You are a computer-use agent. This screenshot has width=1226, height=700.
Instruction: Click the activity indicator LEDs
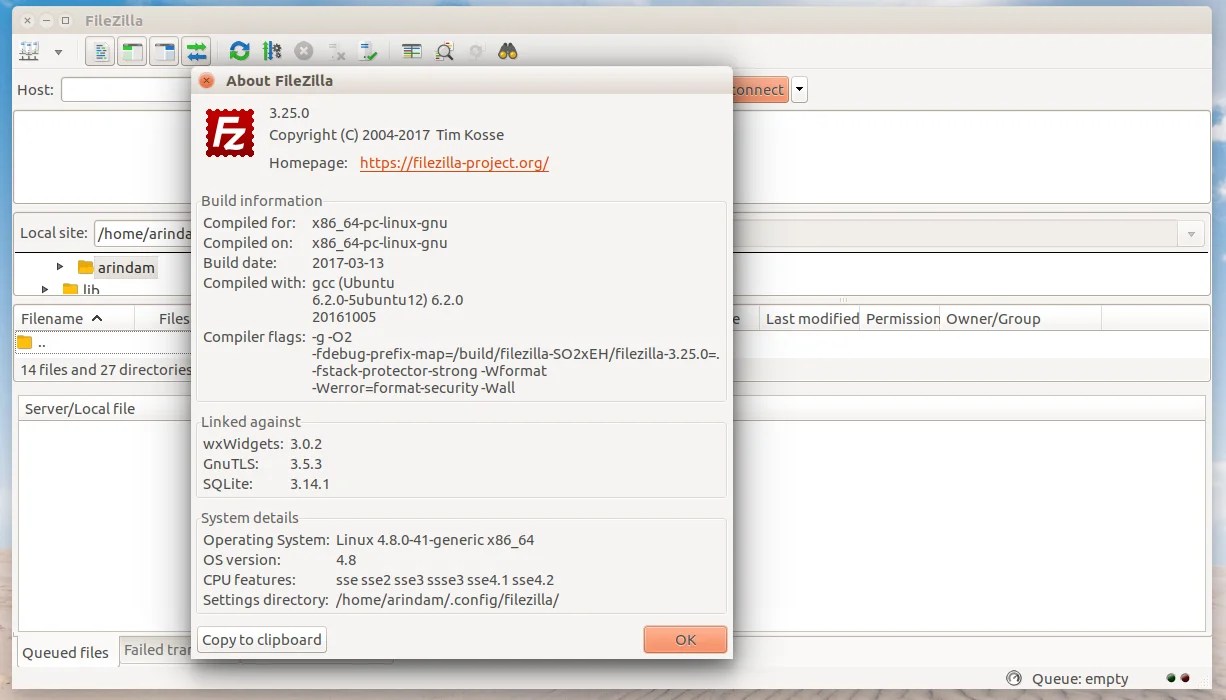point(1178,677)
